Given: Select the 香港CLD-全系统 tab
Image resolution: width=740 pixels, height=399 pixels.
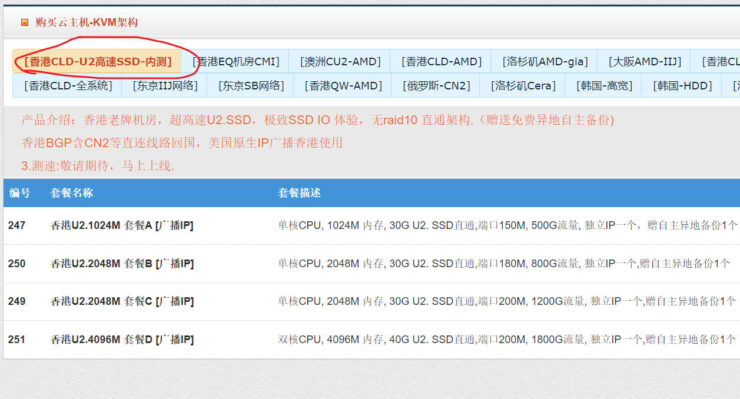Looking at the screenshot, I should (68, 86).
